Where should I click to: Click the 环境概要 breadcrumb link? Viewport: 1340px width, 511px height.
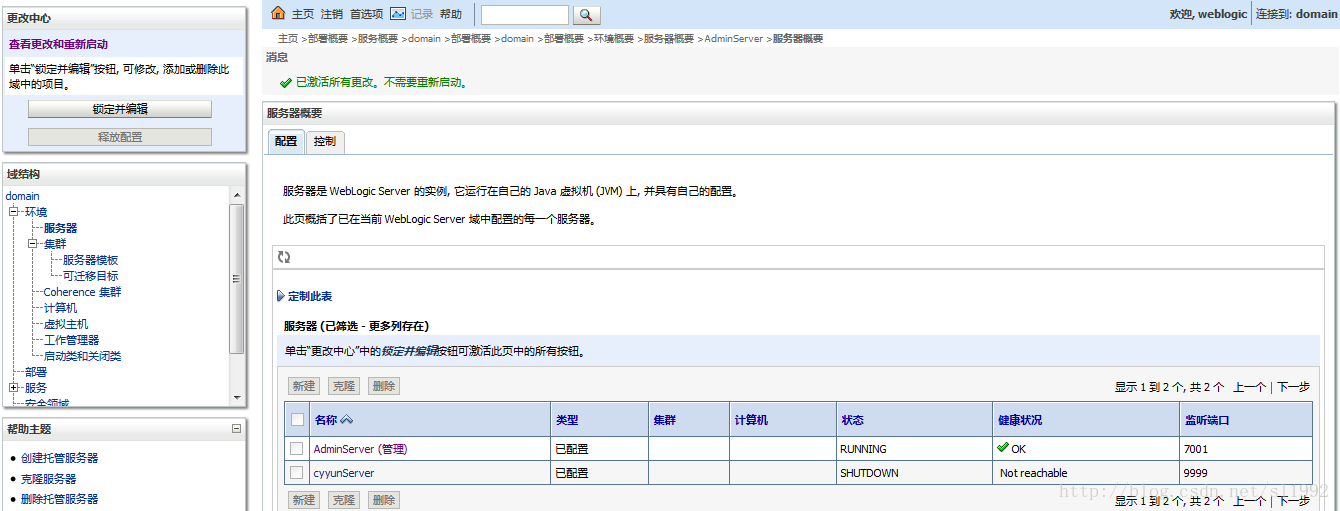click(614, 38)
